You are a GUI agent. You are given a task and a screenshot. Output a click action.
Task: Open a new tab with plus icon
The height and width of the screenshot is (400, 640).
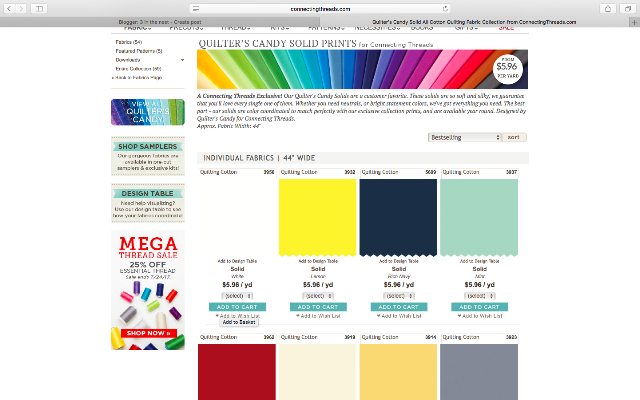point(634,22)
